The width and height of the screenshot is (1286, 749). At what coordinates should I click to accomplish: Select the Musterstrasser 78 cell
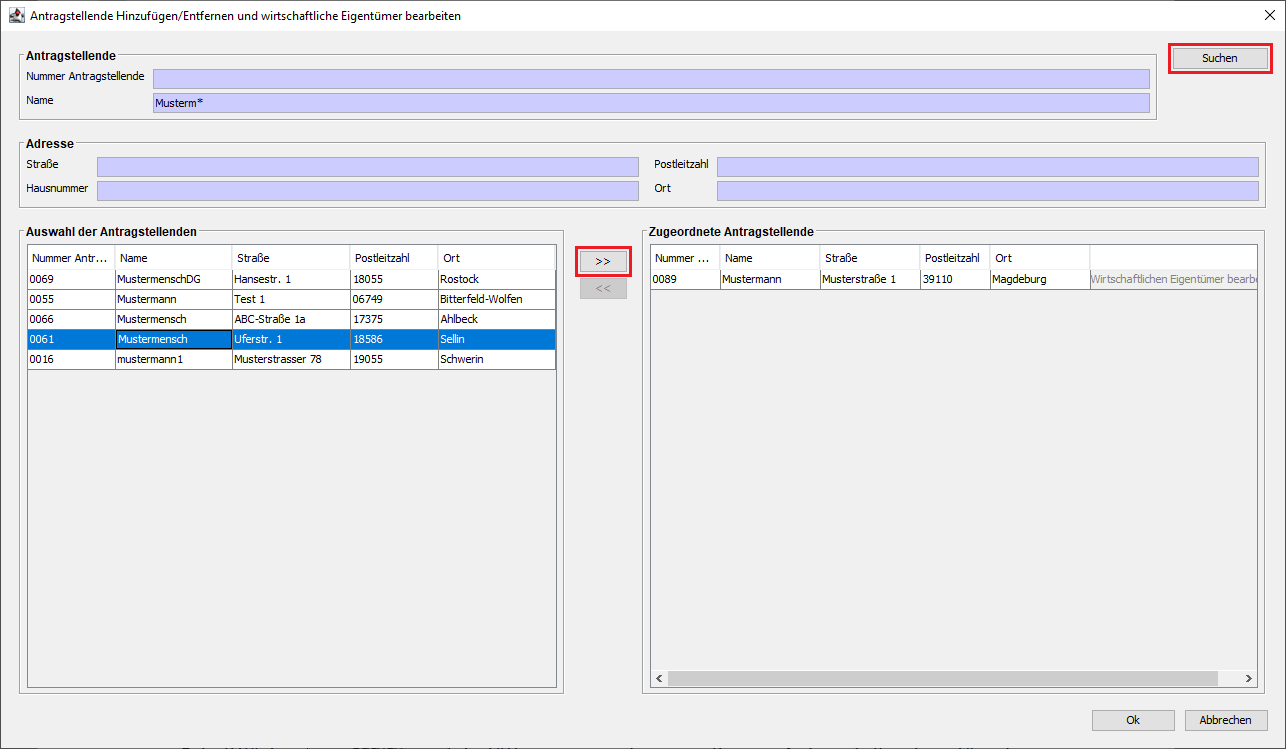292,360
